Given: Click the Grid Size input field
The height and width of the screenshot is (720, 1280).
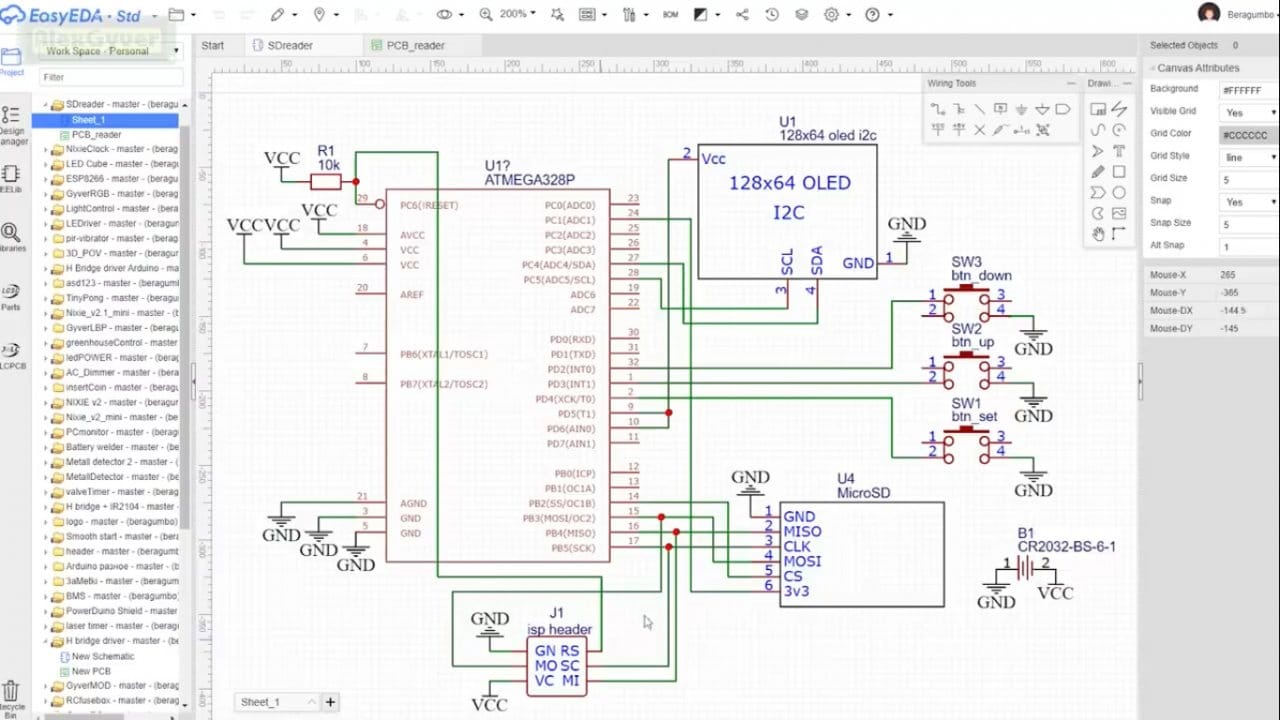Looking at the screenshot, I should coord(1249,179).
